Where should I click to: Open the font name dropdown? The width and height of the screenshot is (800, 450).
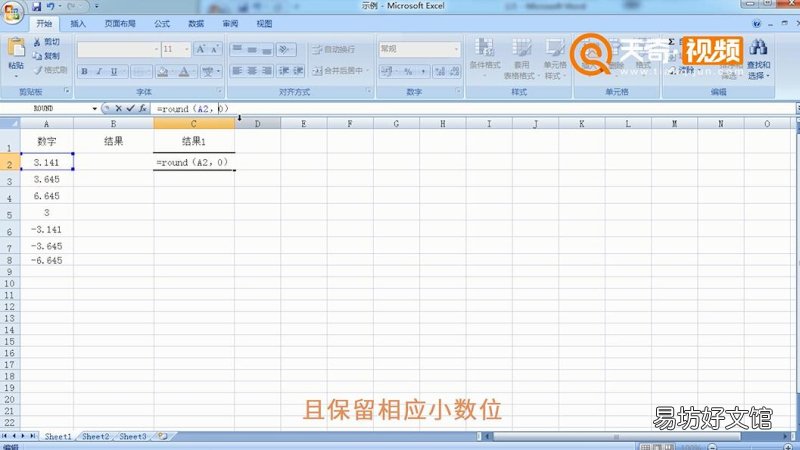click(x=156, y=49)
